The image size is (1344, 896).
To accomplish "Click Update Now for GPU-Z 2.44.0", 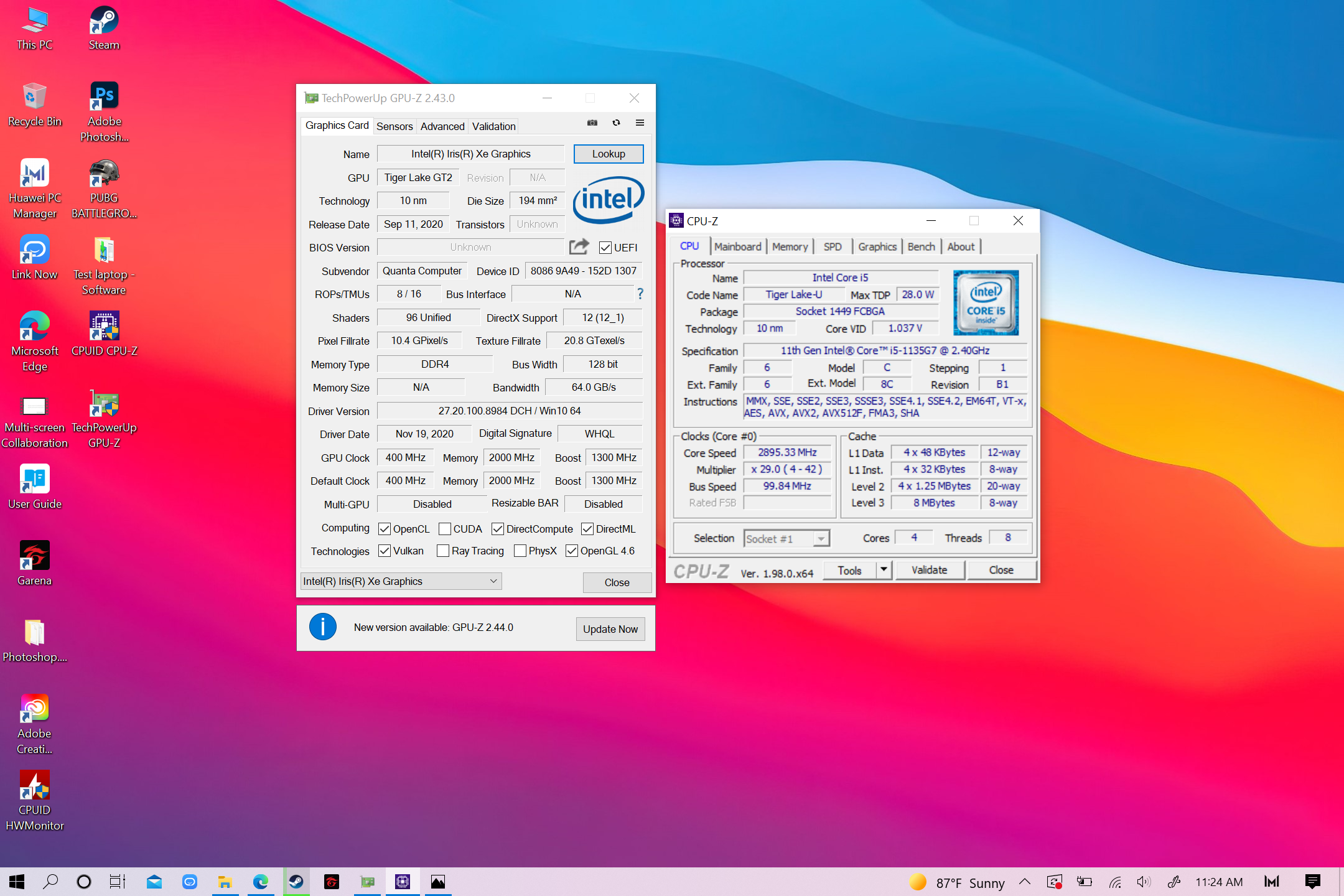I will click(x=610, y=629).
